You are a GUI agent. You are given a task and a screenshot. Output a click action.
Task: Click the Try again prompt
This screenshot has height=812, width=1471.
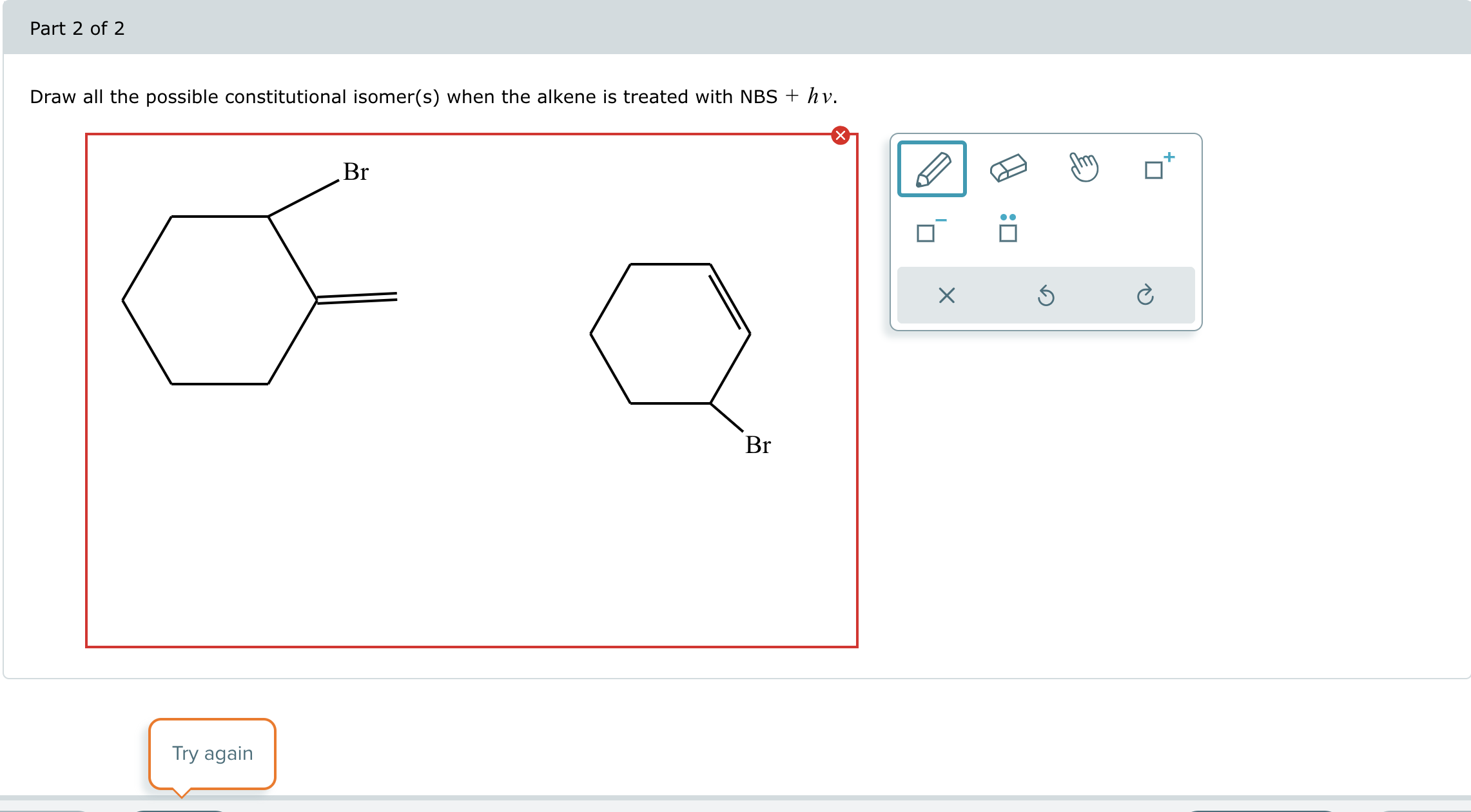[x=211, y=753]
